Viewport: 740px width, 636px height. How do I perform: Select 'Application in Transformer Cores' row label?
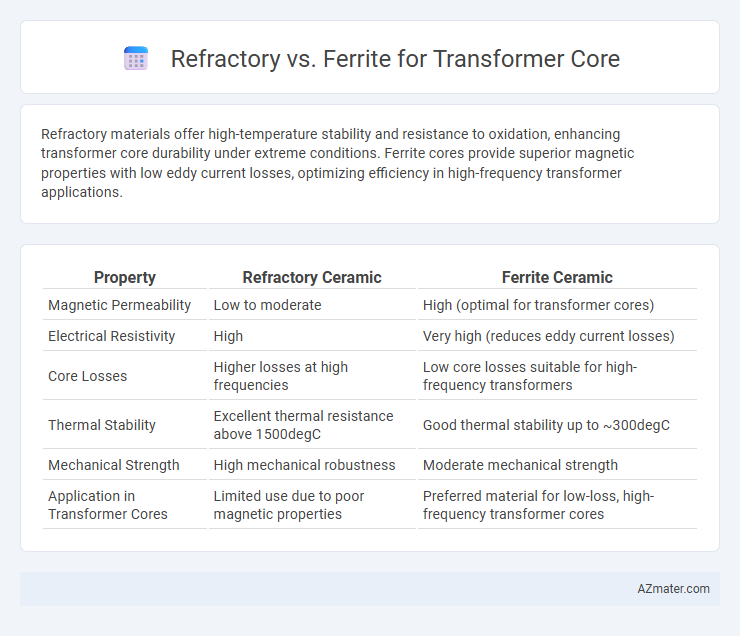coord(108,505)
